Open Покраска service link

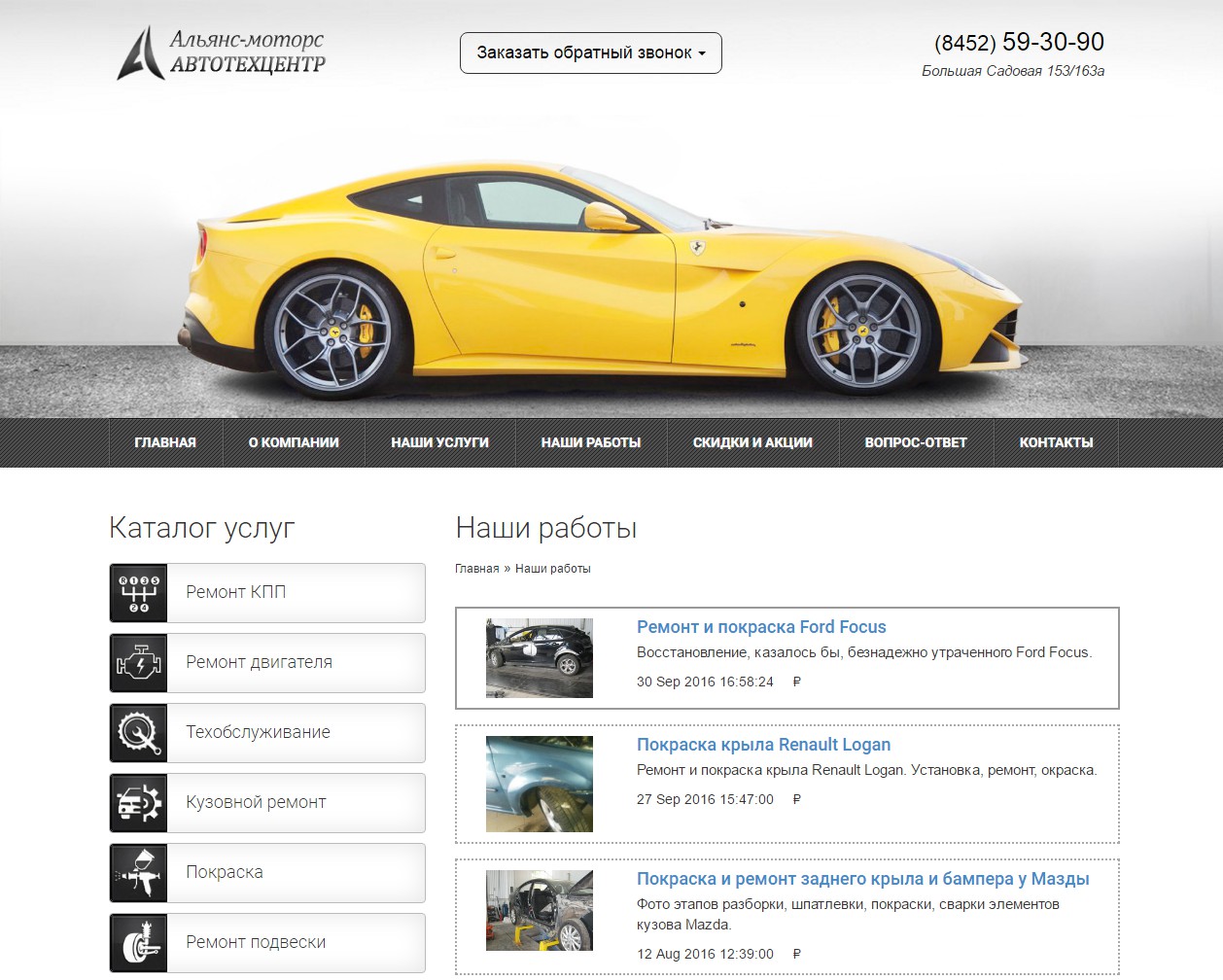[x=267, y=873]
